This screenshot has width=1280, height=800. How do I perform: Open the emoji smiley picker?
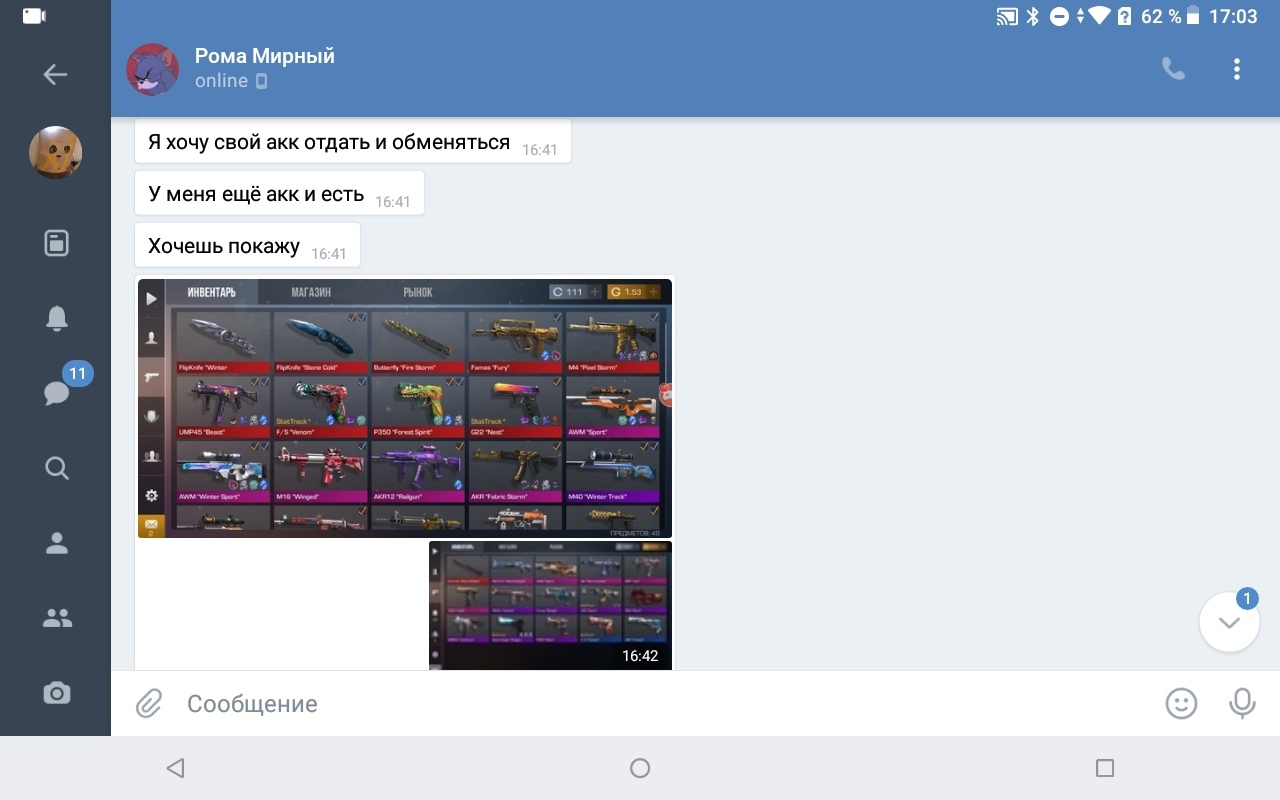(x=1181, y=704)
